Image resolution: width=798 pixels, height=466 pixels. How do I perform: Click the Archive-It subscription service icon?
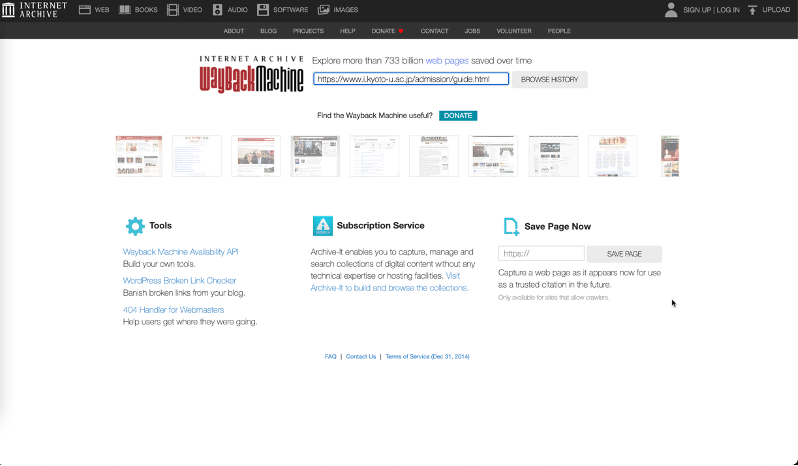pos(323,226)
